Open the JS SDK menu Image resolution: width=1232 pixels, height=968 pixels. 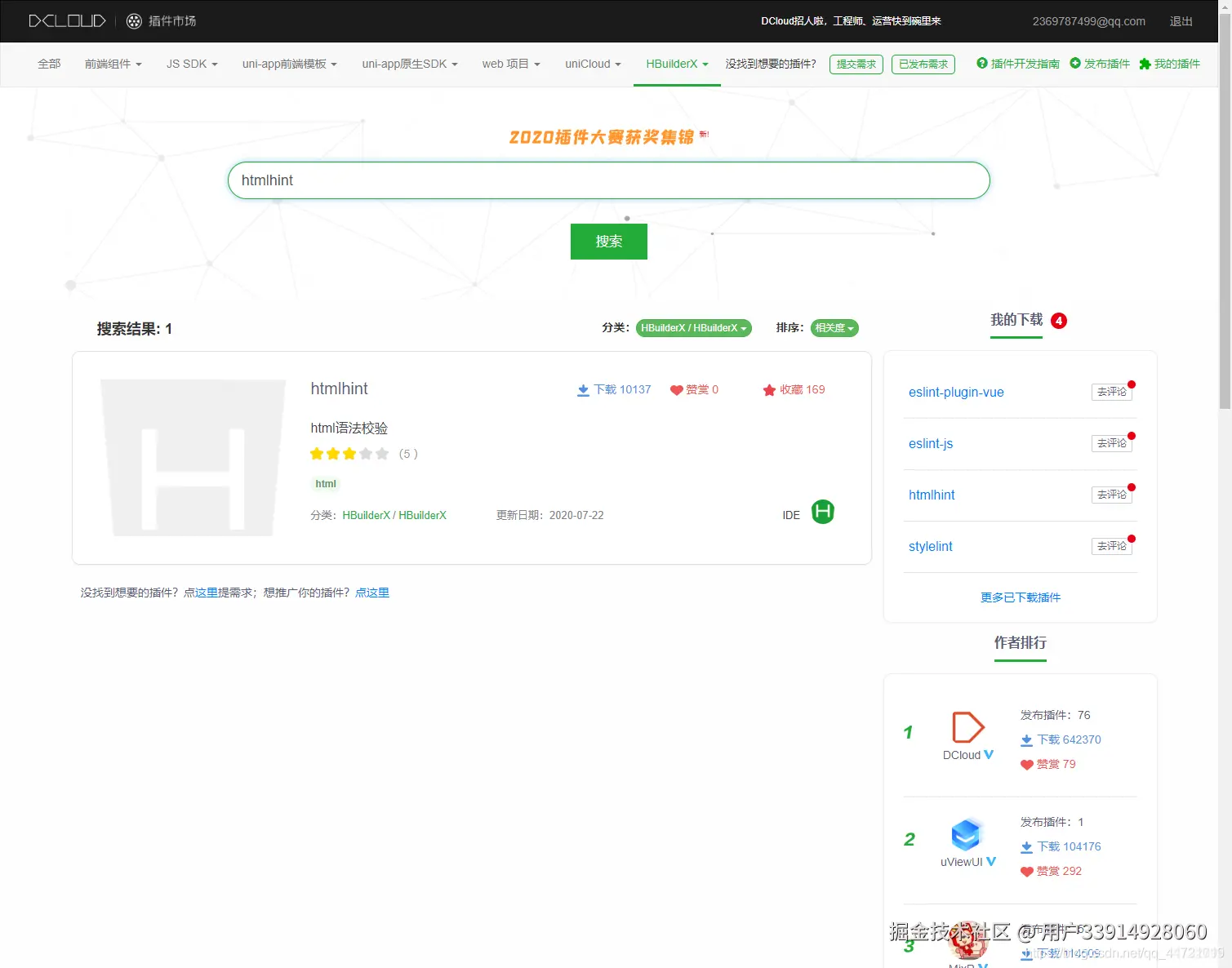tap(190, 64)
